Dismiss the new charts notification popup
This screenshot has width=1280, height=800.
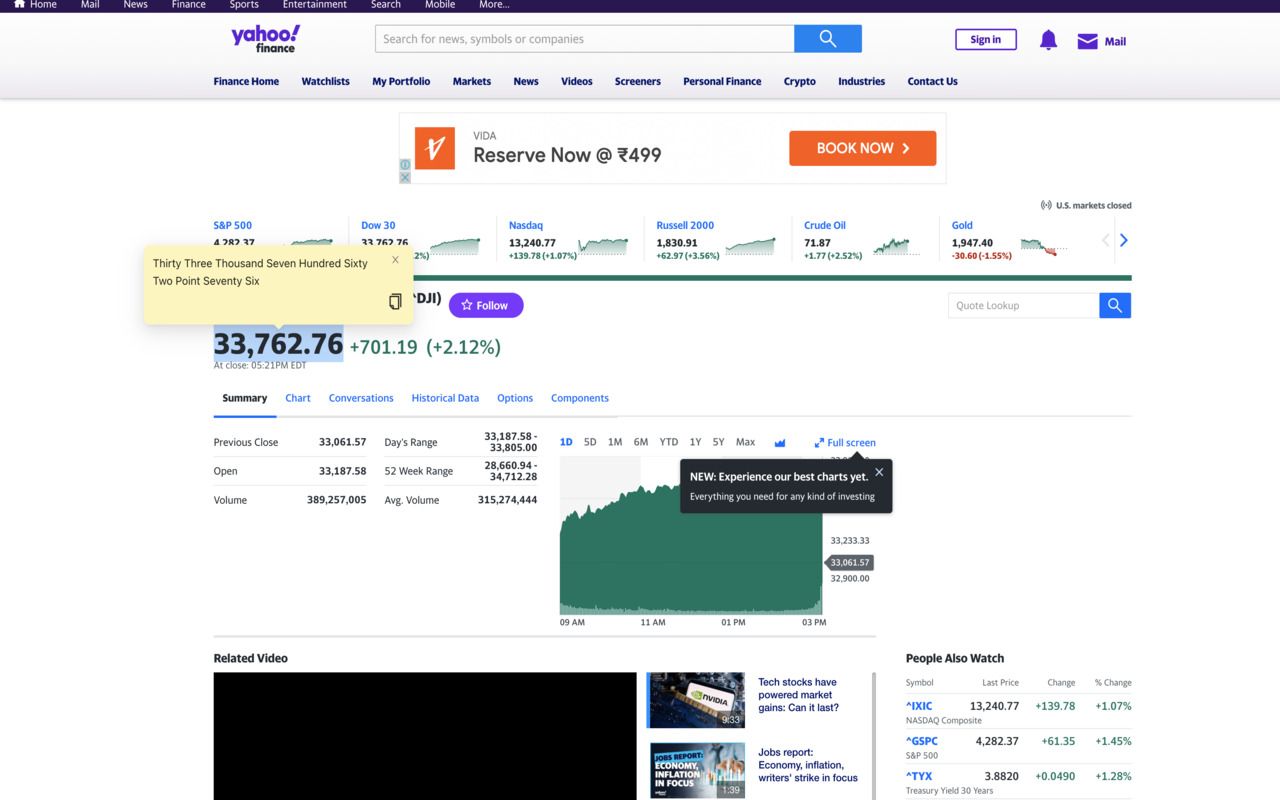click(879, 472)
